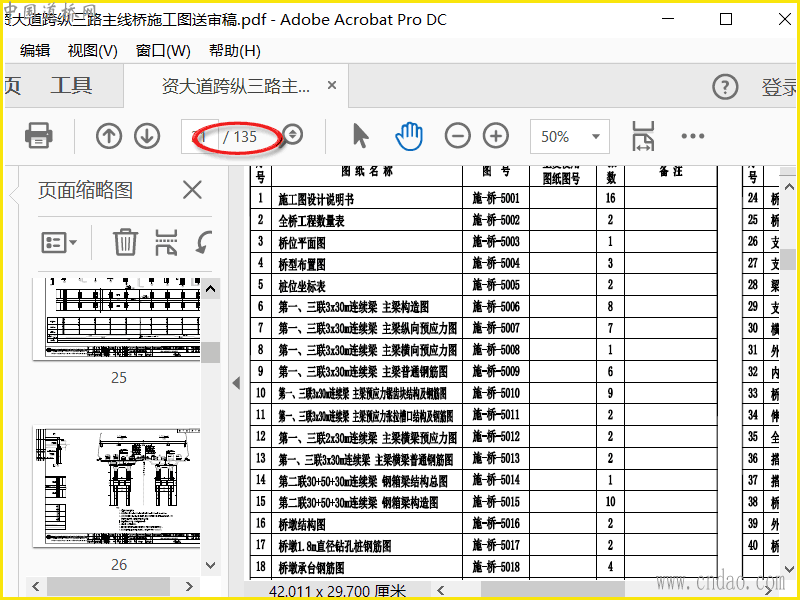Click drawing number 施-桥-5014 cell
The height and width of the screenshot is (600, 800).
496,480
